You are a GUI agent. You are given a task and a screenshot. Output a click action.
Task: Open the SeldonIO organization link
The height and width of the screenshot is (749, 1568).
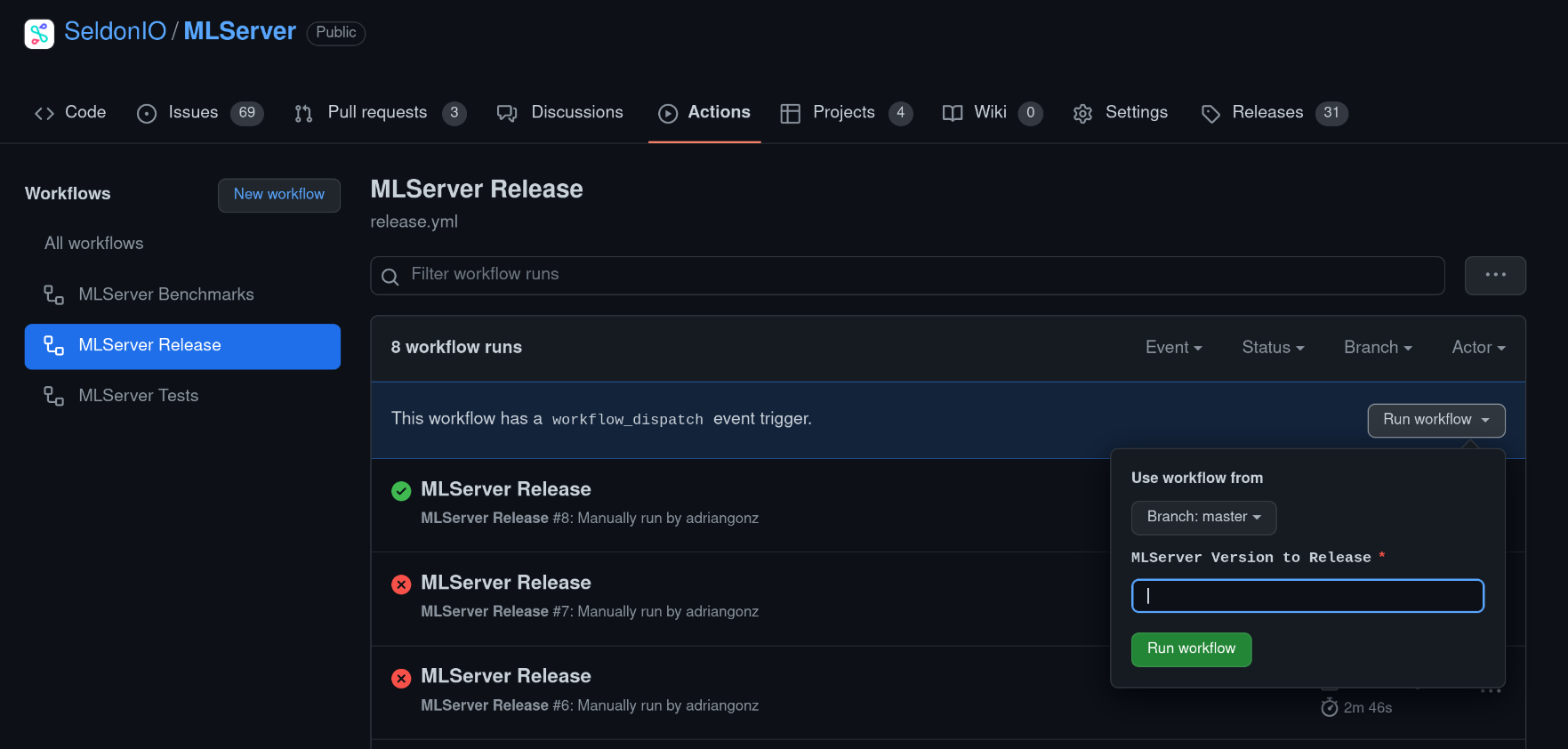coord(115,31)
